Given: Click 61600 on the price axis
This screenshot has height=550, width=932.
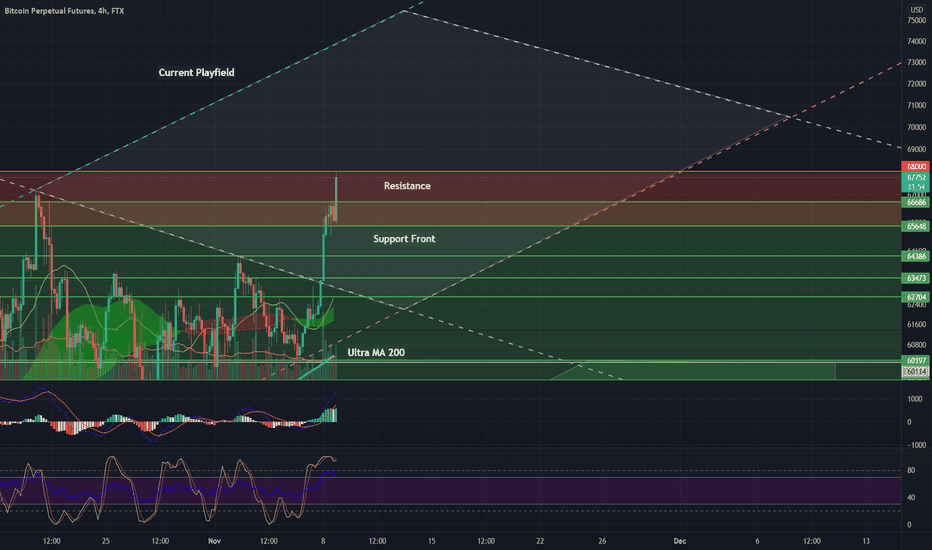Looking at the screenshot, I should click(x=917, y=325).
